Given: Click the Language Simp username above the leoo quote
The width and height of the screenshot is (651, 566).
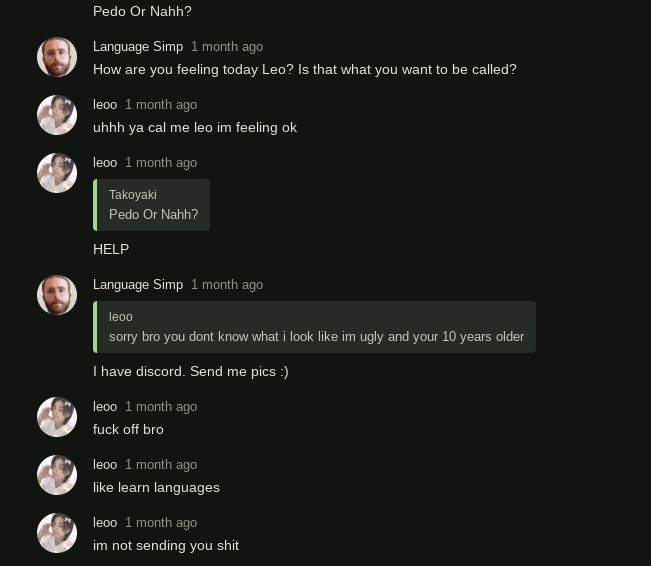Looking at the screenshot, I should tap(138, 284).
